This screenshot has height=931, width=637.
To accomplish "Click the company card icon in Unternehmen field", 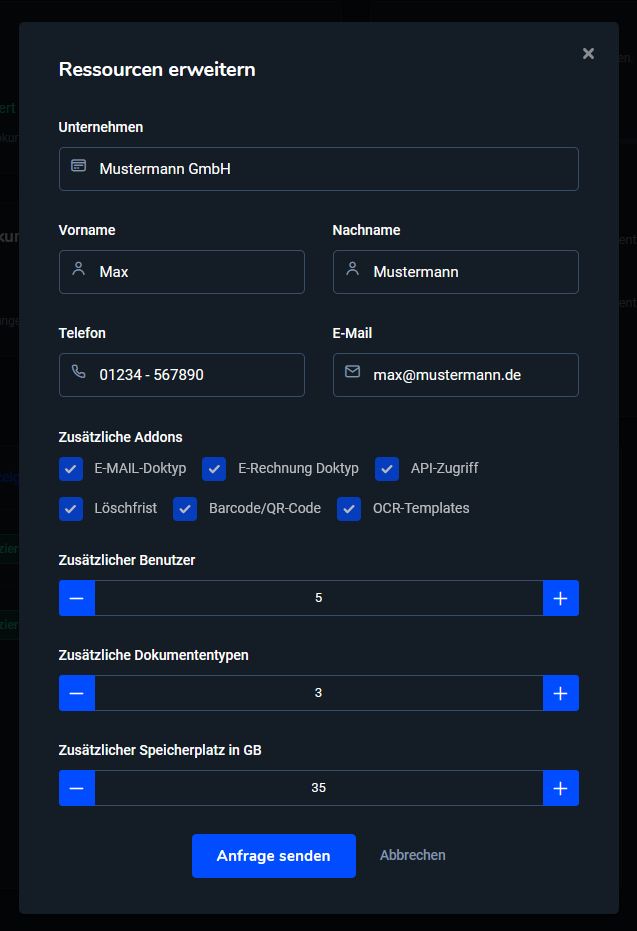I will [78, 166].
